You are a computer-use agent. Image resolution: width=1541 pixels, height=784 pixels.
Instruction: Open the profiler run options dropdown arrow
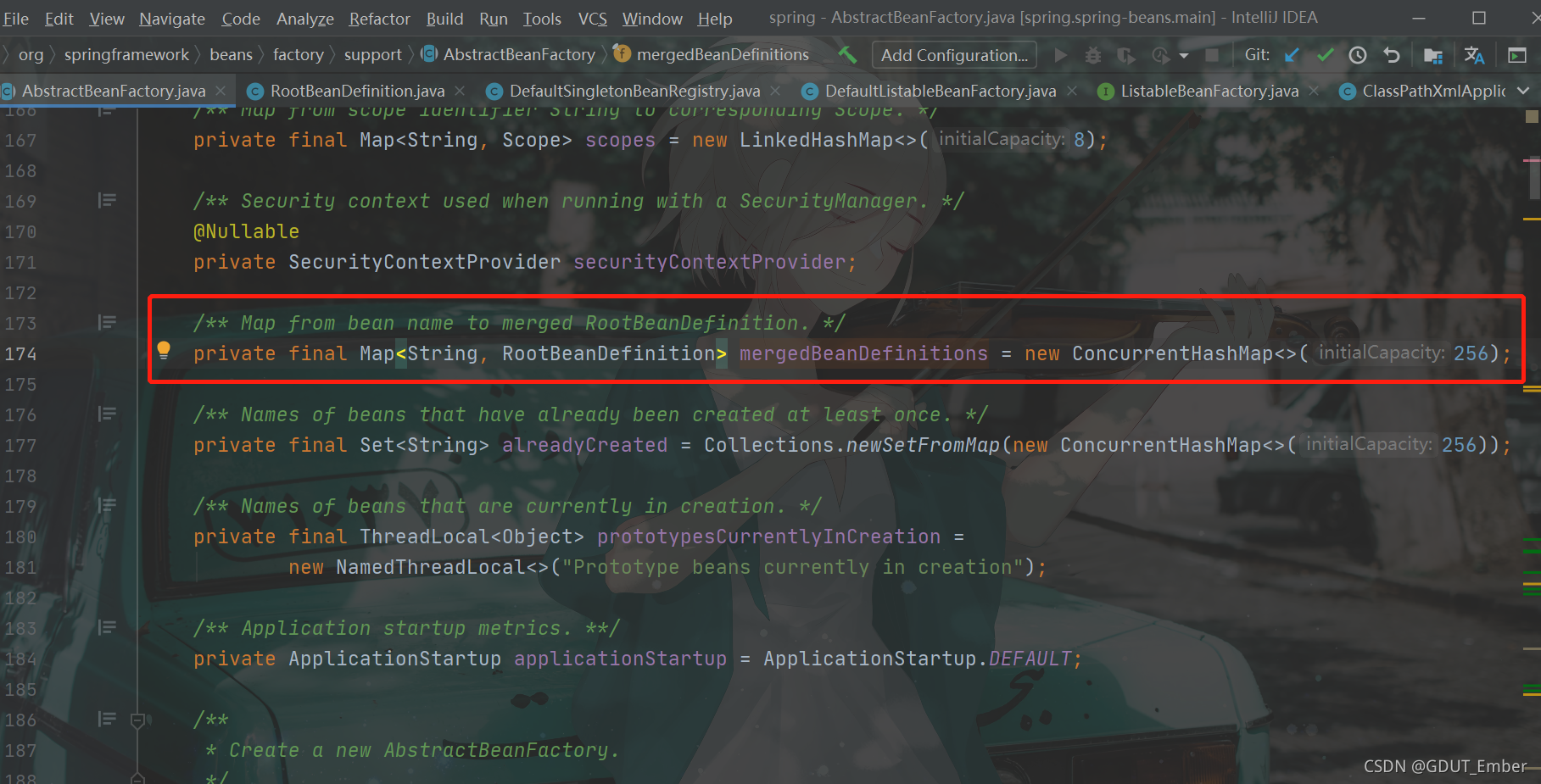click(1184, 56)
